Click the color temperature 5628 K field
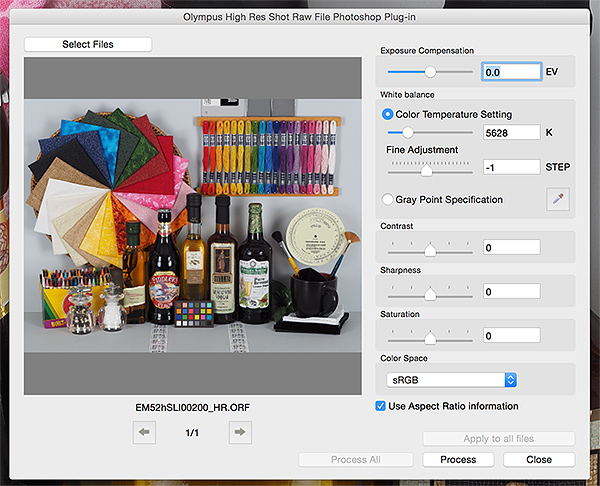The image size is (600, 486). pos(511,132)
